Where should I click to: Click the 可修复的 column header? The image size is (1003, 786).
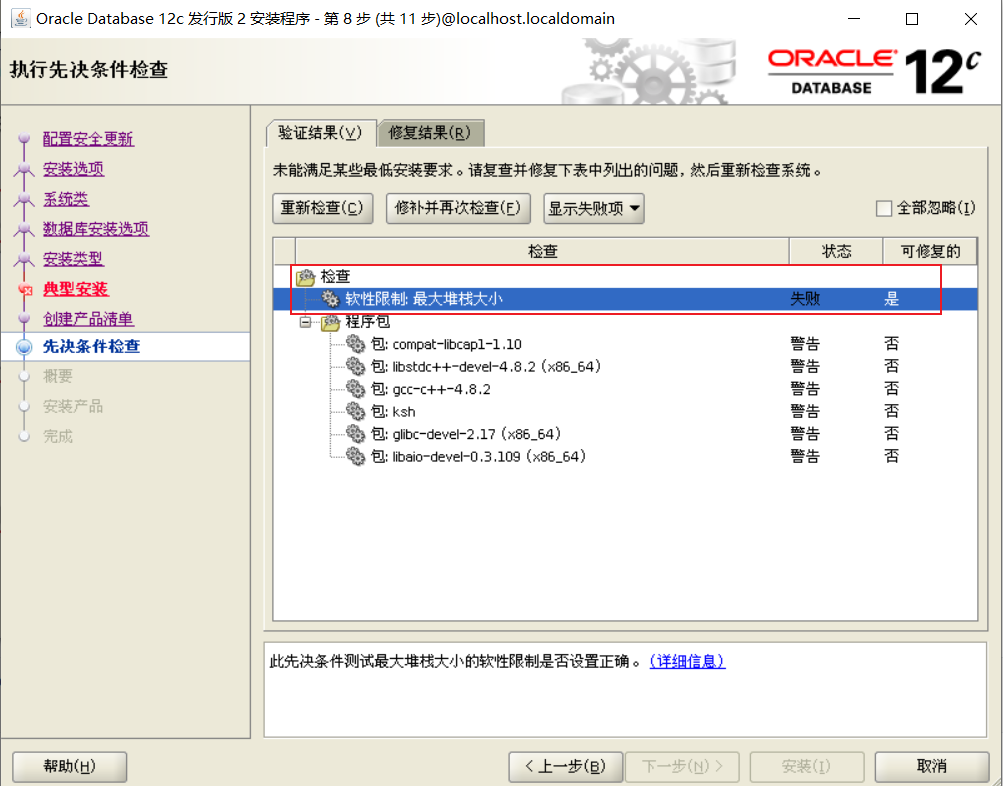pos(930,251)
